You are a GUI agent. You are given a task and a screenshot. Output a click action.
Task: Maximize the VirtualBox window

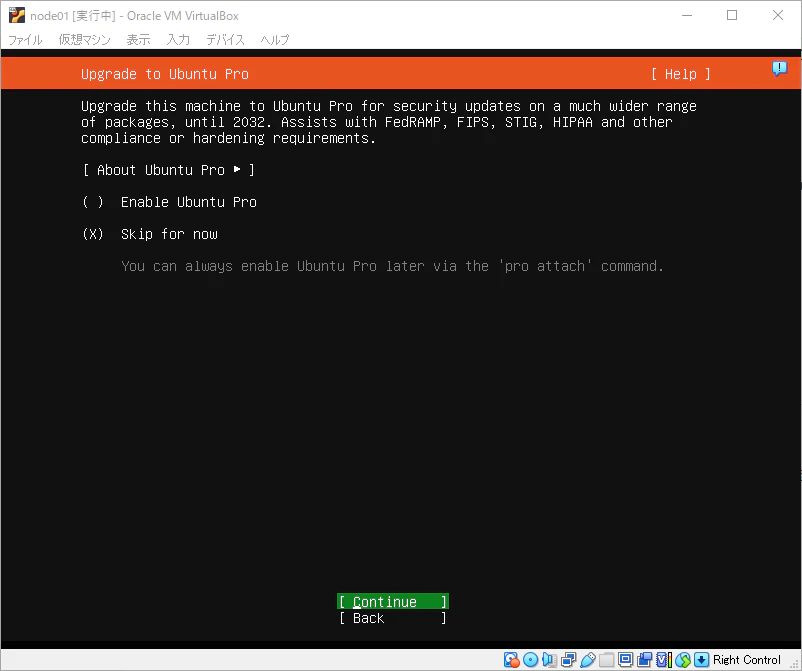pos(732,15)
